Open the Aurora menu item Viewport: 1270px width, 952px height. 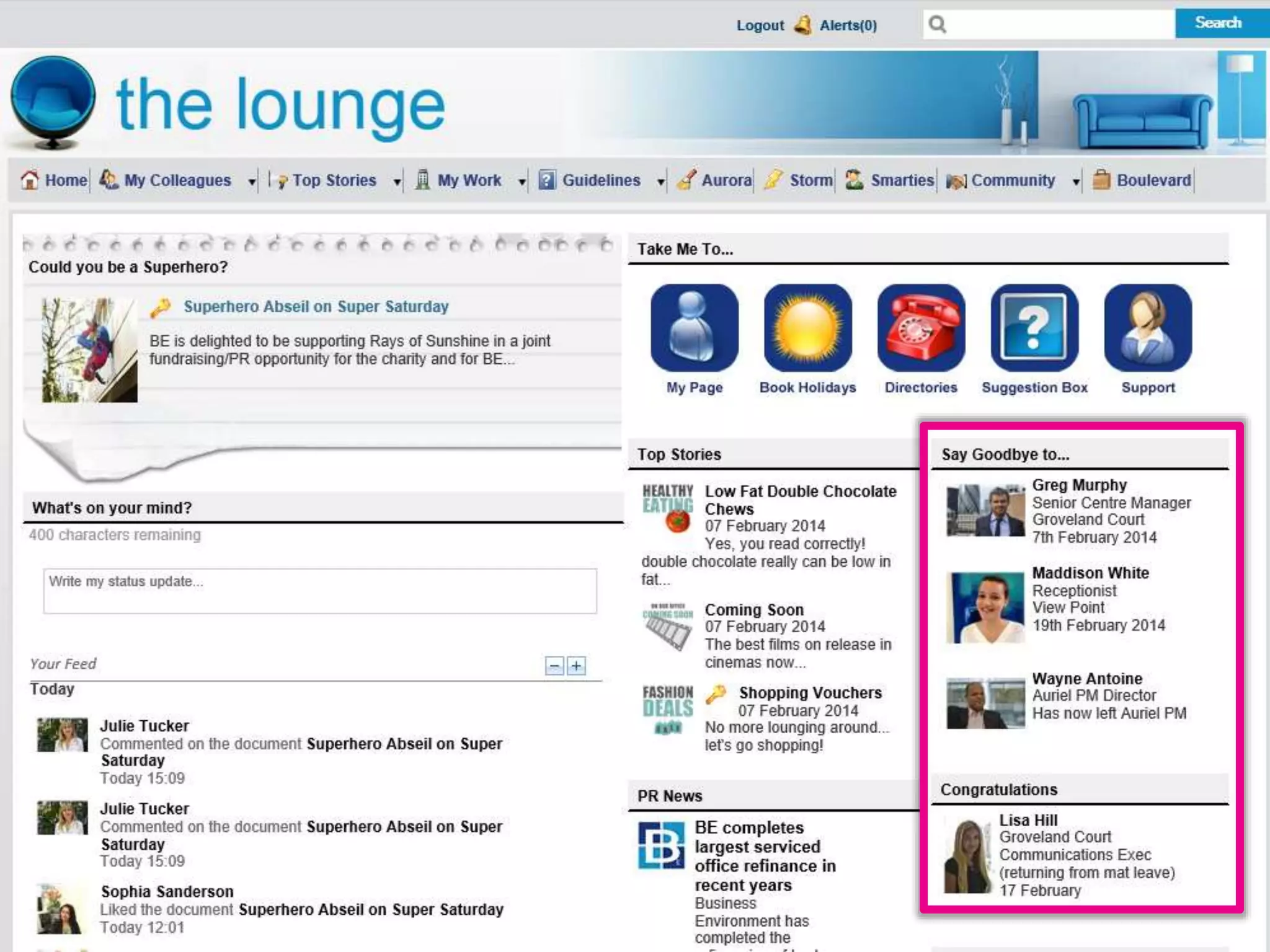[726, 180]
